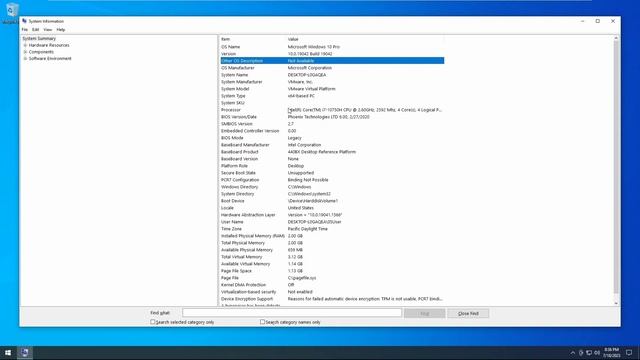The width and height of the screenshot is (640, 360).
Task: Click the volume tray icon
Action: (597, 353)
